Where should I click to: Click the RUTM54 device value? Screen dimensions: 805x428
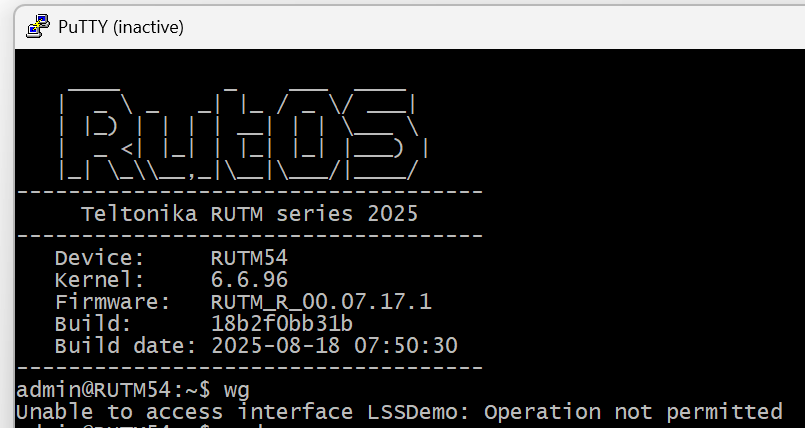tap(249, 258)
